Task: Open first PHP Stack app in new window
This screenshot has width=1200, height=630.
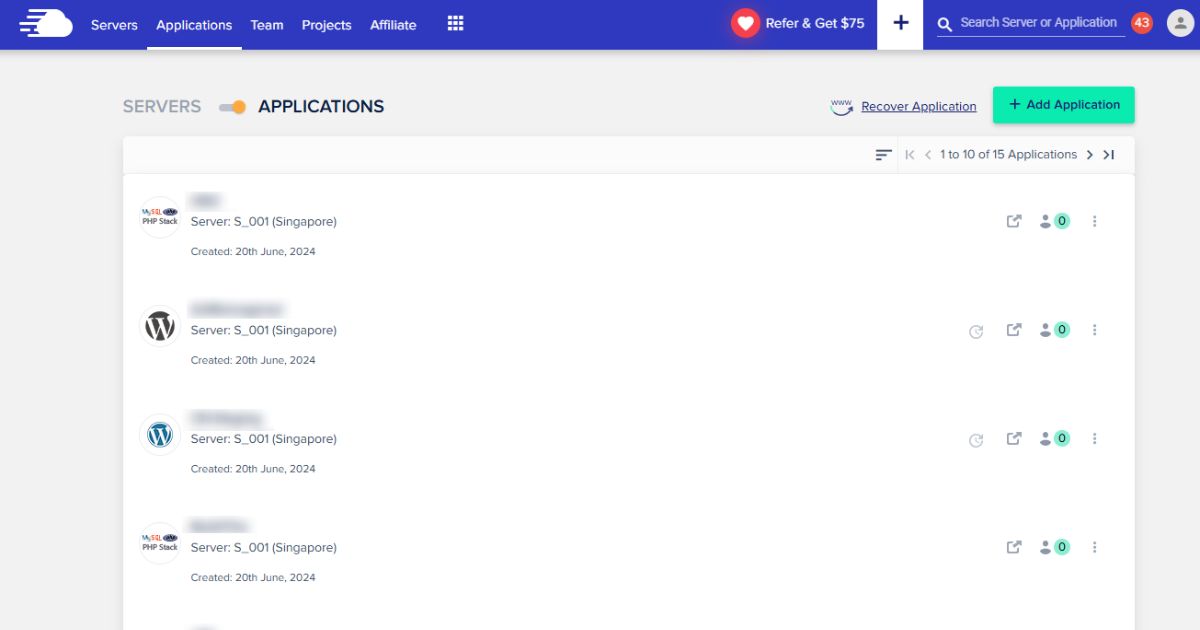Action: [x=1014, y=221]
